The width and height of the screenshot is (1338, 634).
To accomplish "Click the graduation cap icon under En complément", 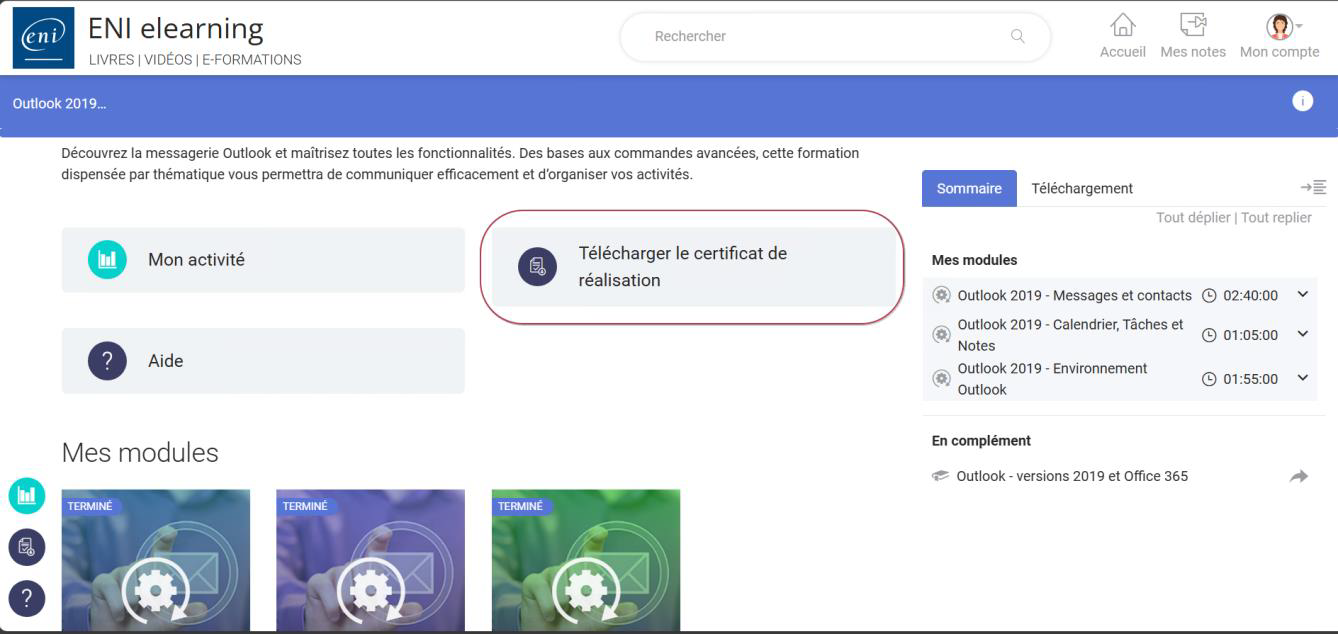I will [x=940, y=476].
